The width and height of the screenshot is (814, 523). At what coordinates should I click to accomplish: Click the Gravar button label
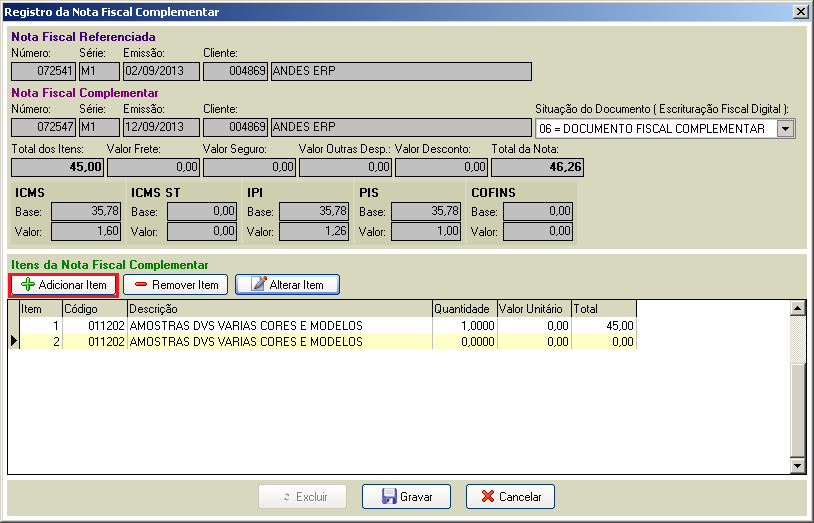coord(416,497)
